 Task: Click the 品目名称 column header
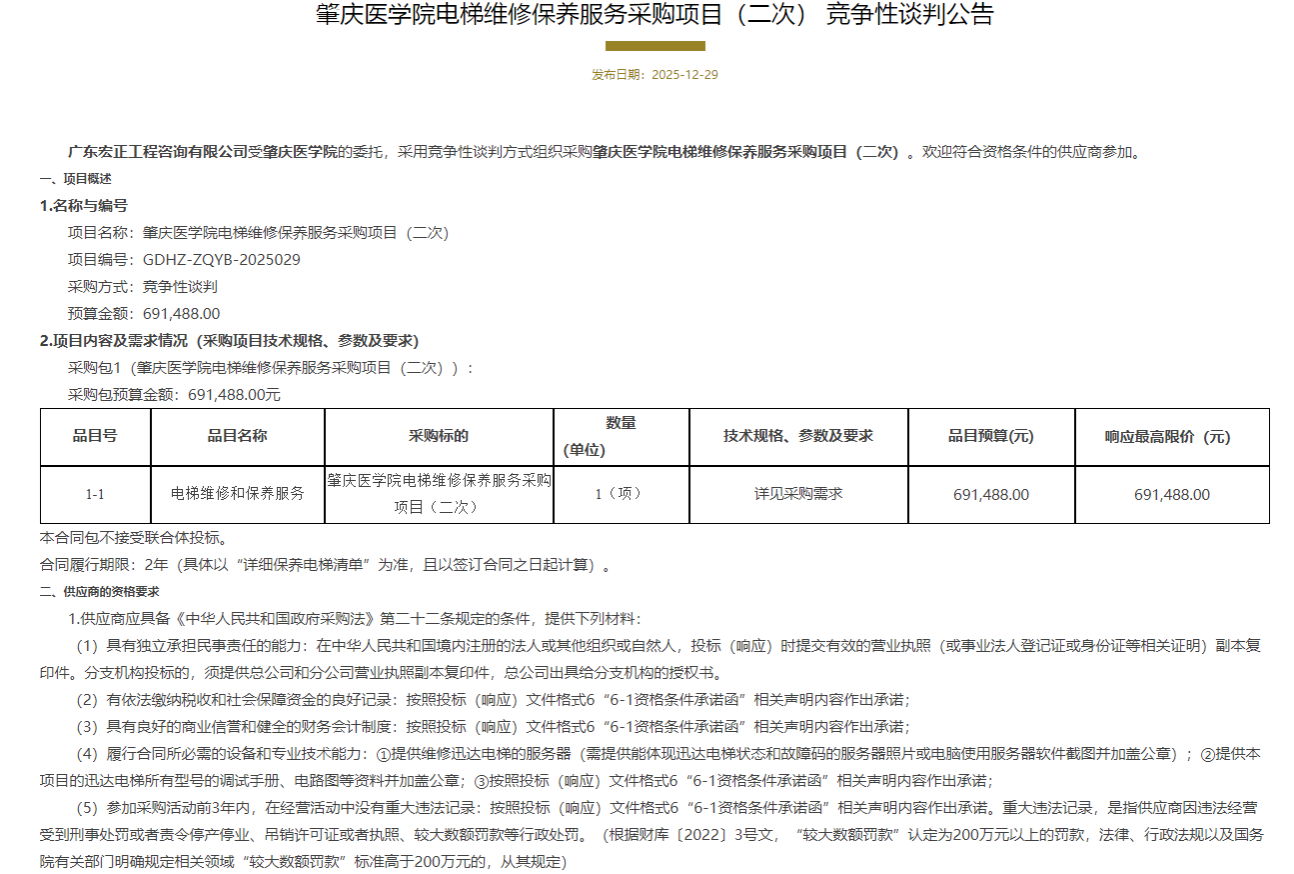coord(237,437)
